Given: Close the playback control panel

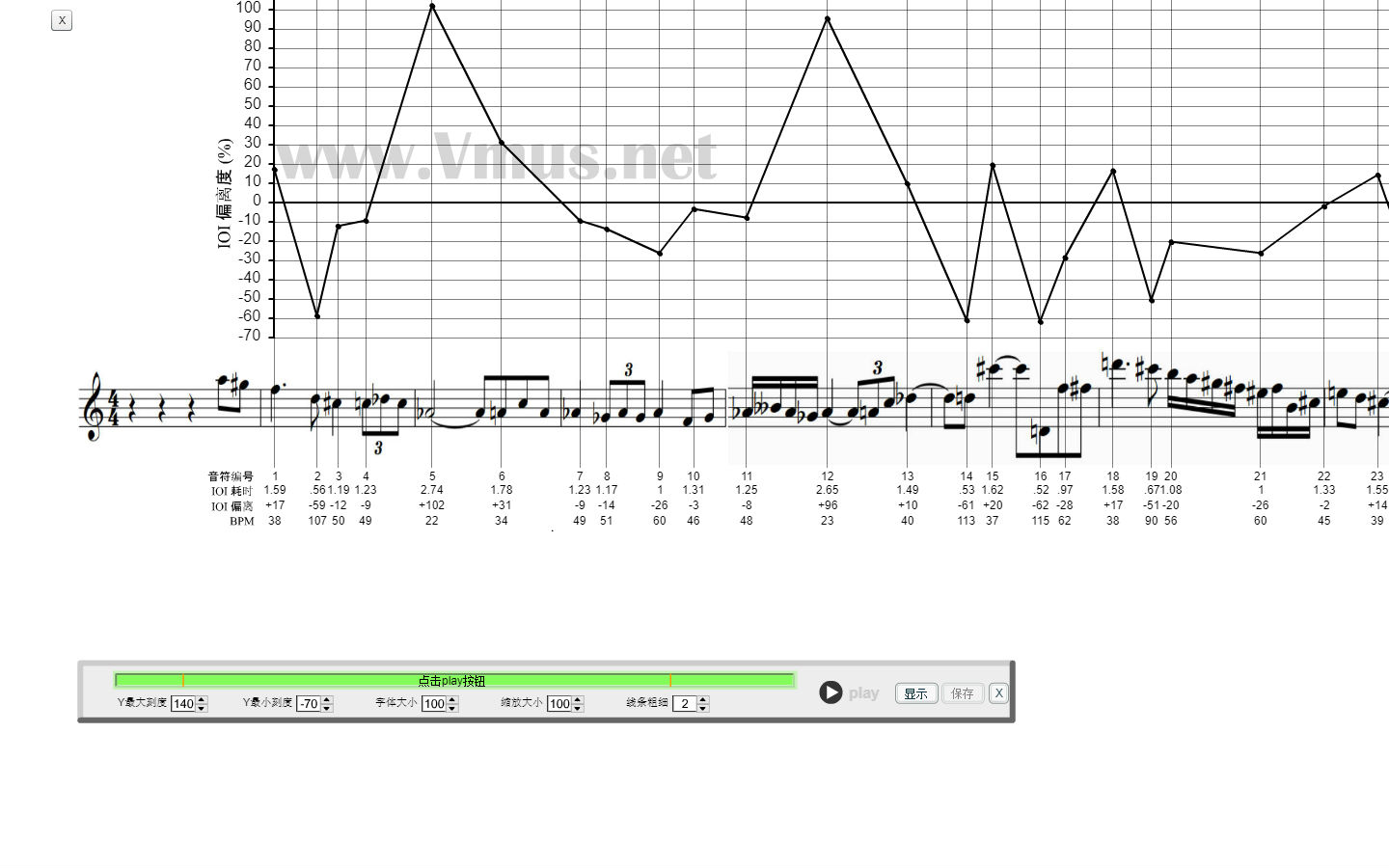Looking at the screenshot, I should point(998,692).
